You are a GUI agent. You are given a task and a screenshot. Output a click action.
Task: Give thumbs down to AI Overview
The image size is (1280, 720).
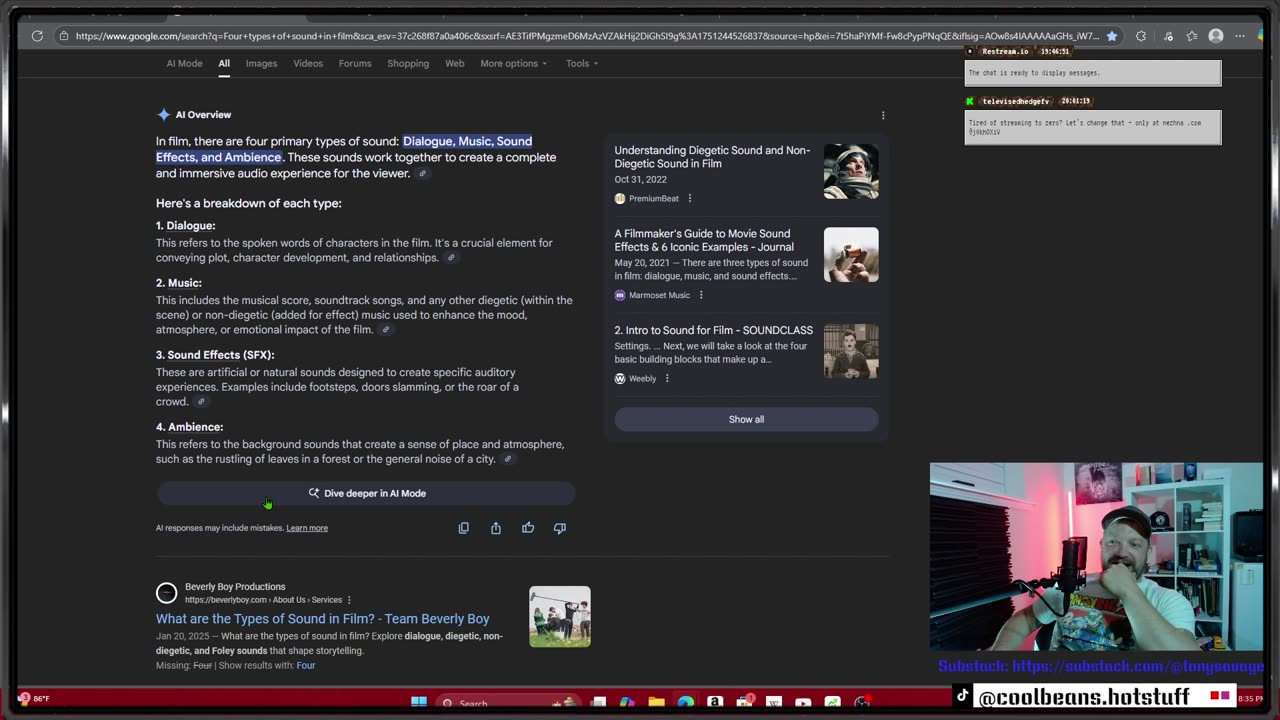pyautogui.click(x=560, y=528)
